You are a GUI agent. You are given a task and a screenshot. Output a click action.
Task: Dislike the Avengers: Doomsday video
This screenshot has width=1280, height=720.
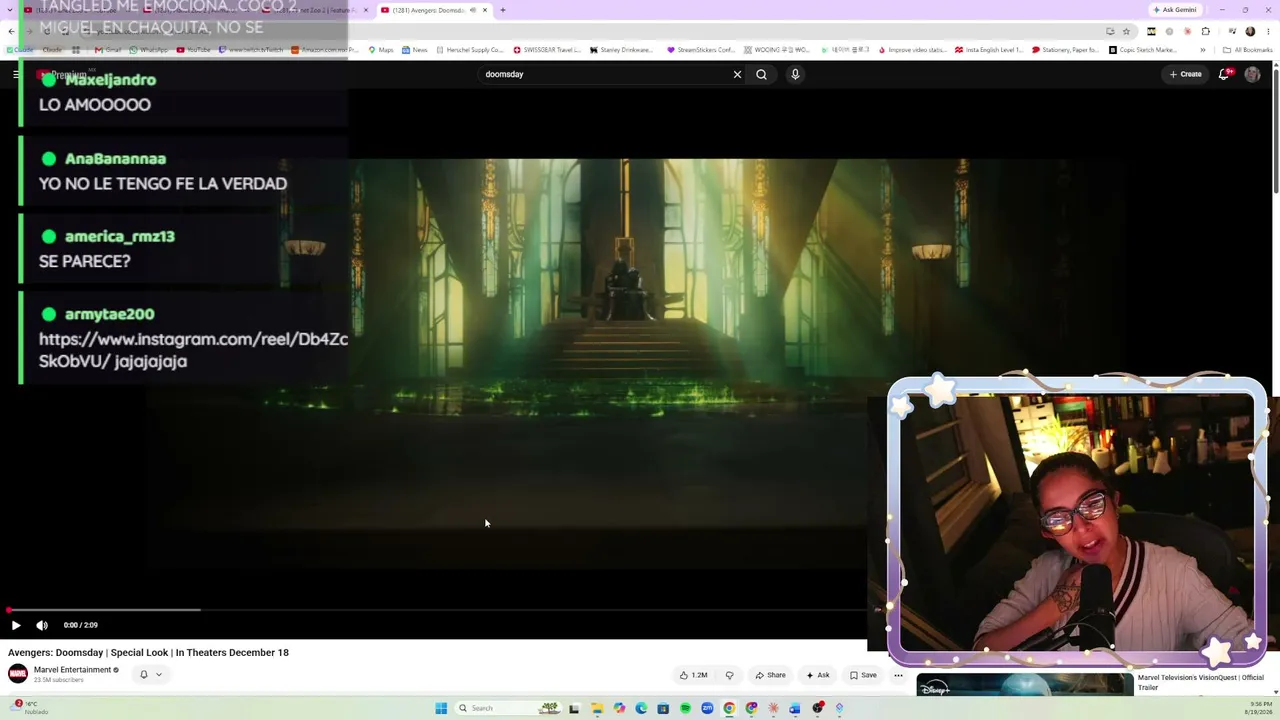pyautogui.click(x=729, y=675)
